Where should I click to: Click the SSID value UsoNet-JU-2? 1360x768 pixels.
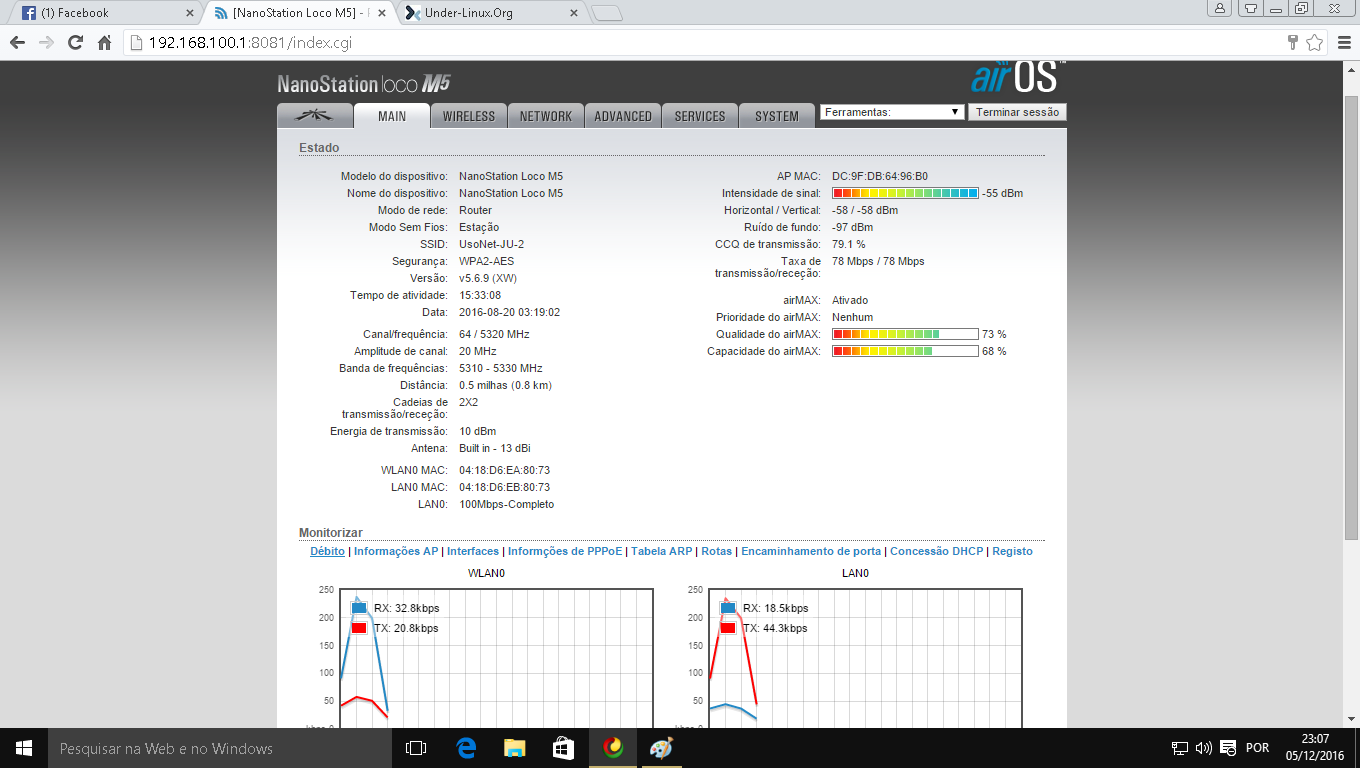pyautogui.click(x=491, y=244)
